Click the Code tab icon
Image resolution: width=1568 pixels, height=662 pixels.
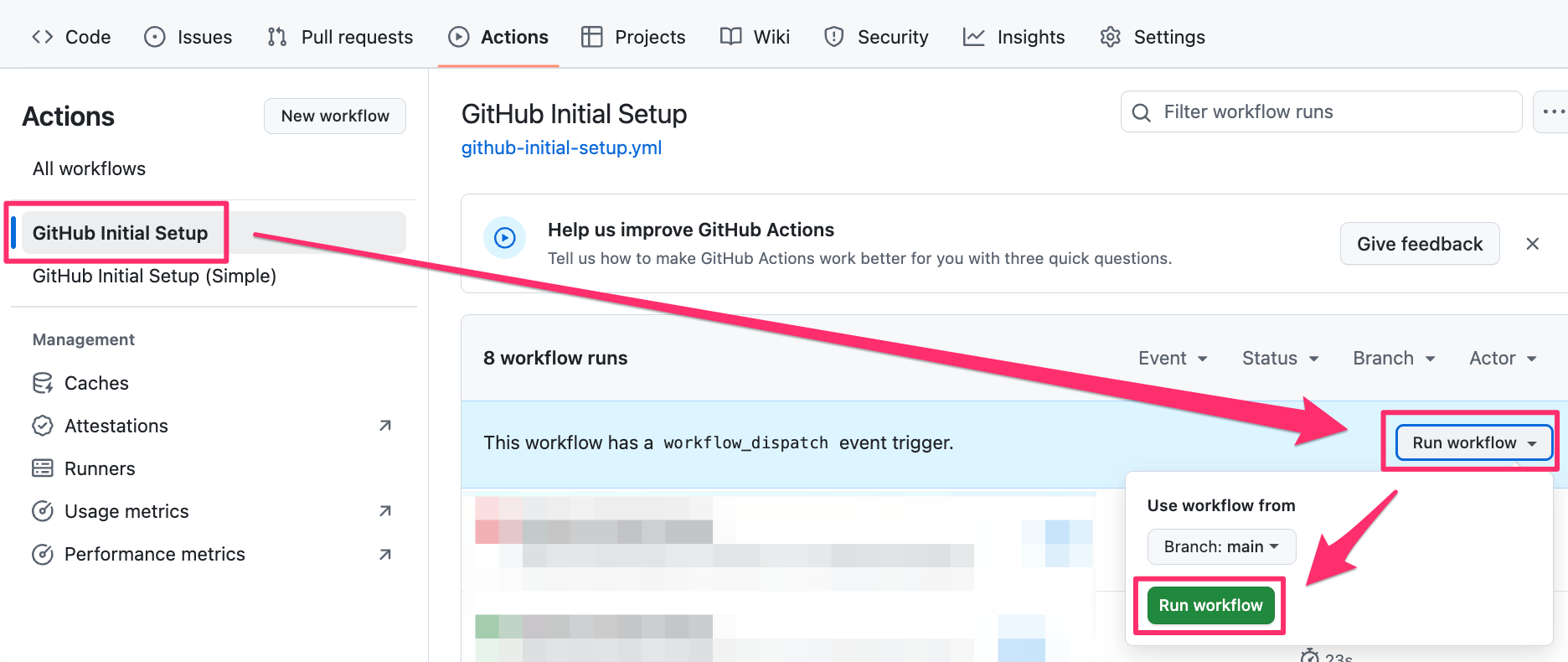click(43, 37)
